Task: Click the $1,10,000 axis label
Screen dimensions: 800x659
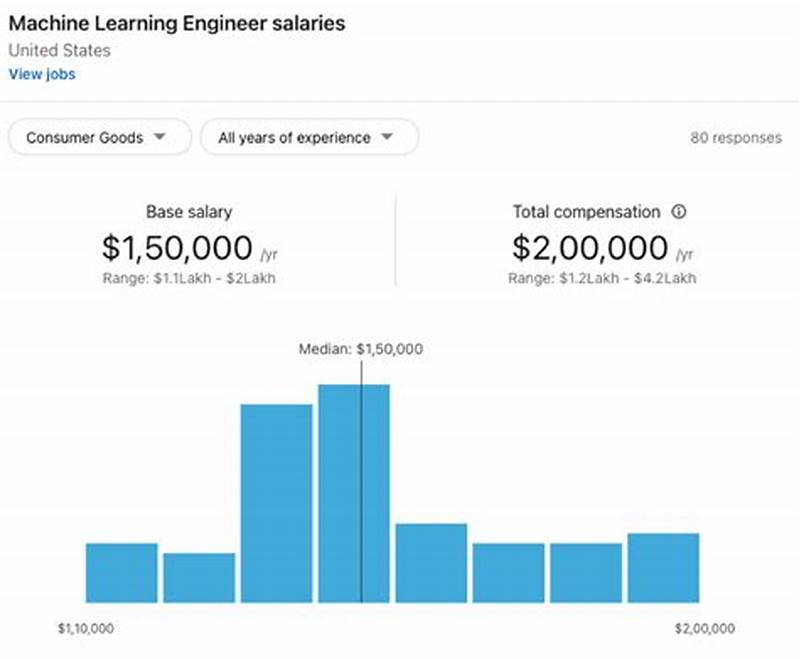Action: [x=86, y=628]
